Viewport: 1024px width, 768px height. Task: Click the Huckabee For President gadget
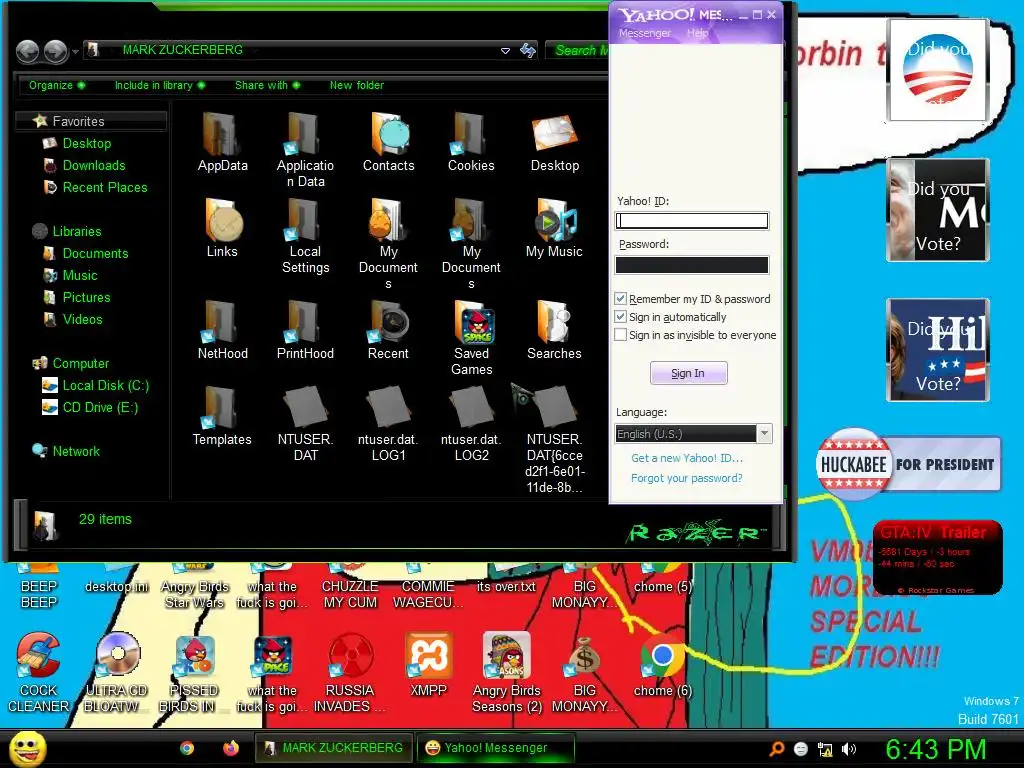908,464
